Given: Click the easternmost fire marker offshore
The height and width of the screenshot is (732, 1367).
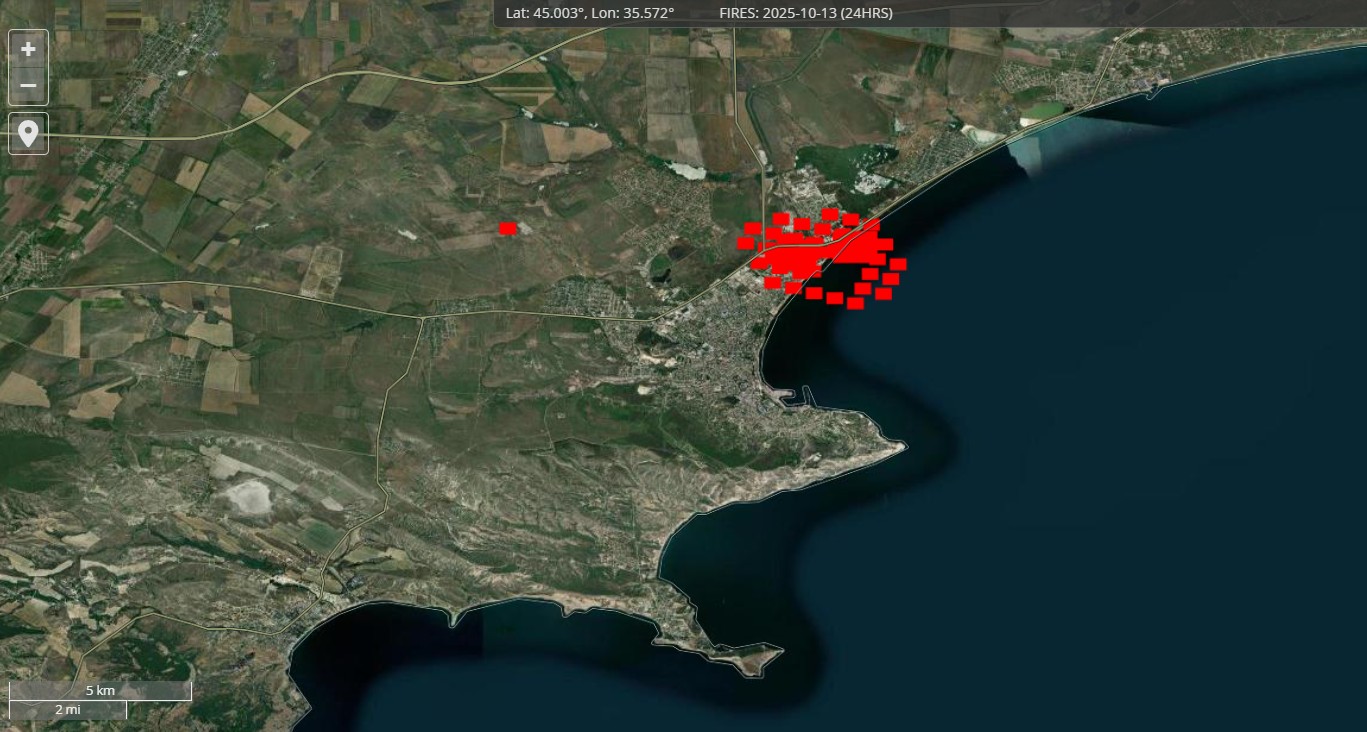Looking at the screenshot, I should (x=898, y=264).
